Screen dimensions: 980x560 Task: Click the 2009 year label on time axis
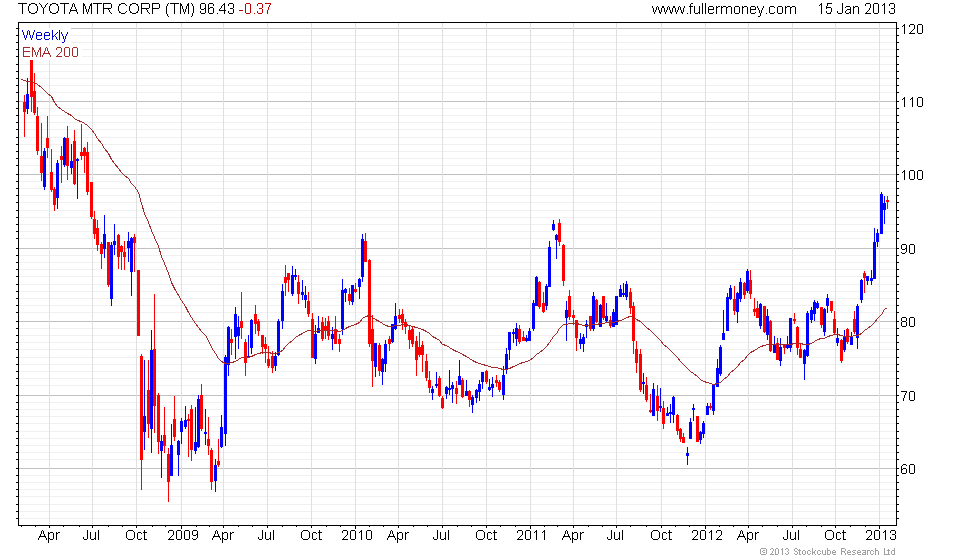pyautogui.click(x=182, y=536)
